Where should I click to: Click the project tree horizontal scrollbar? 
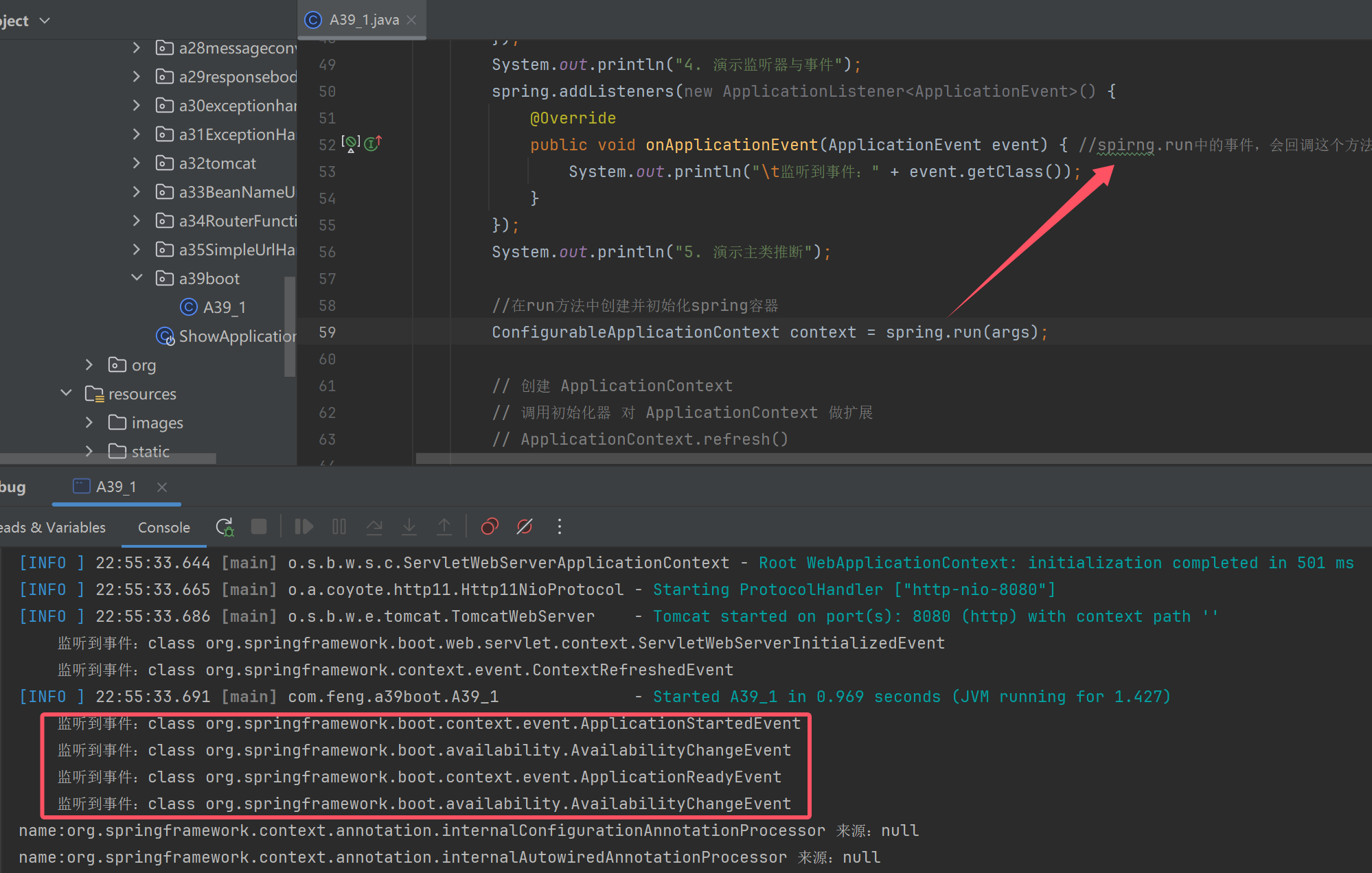[108, 458]
